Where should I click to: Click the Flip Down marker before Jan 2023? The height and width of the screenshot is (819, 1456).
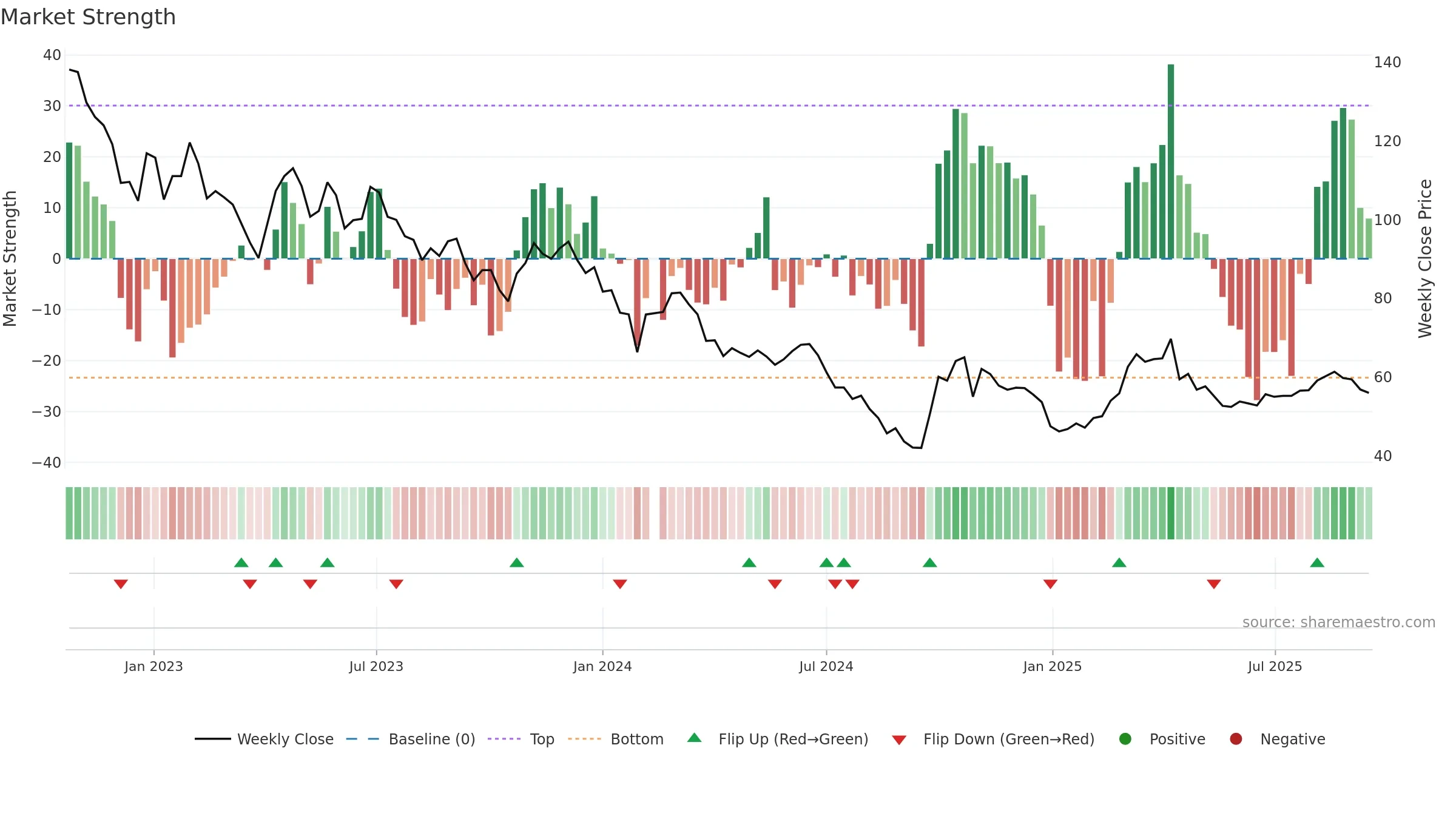[121, 584]
